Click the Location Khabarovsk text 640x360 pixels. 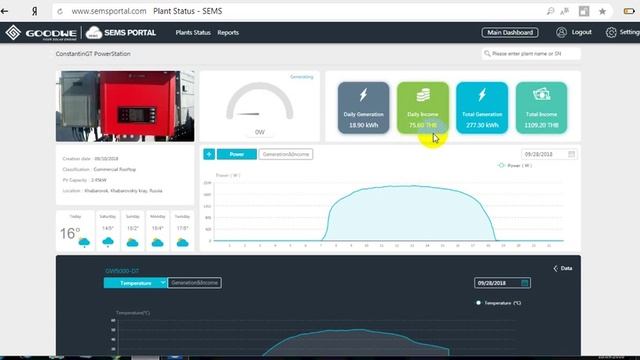pyautogui.click(x=112, y=191)
